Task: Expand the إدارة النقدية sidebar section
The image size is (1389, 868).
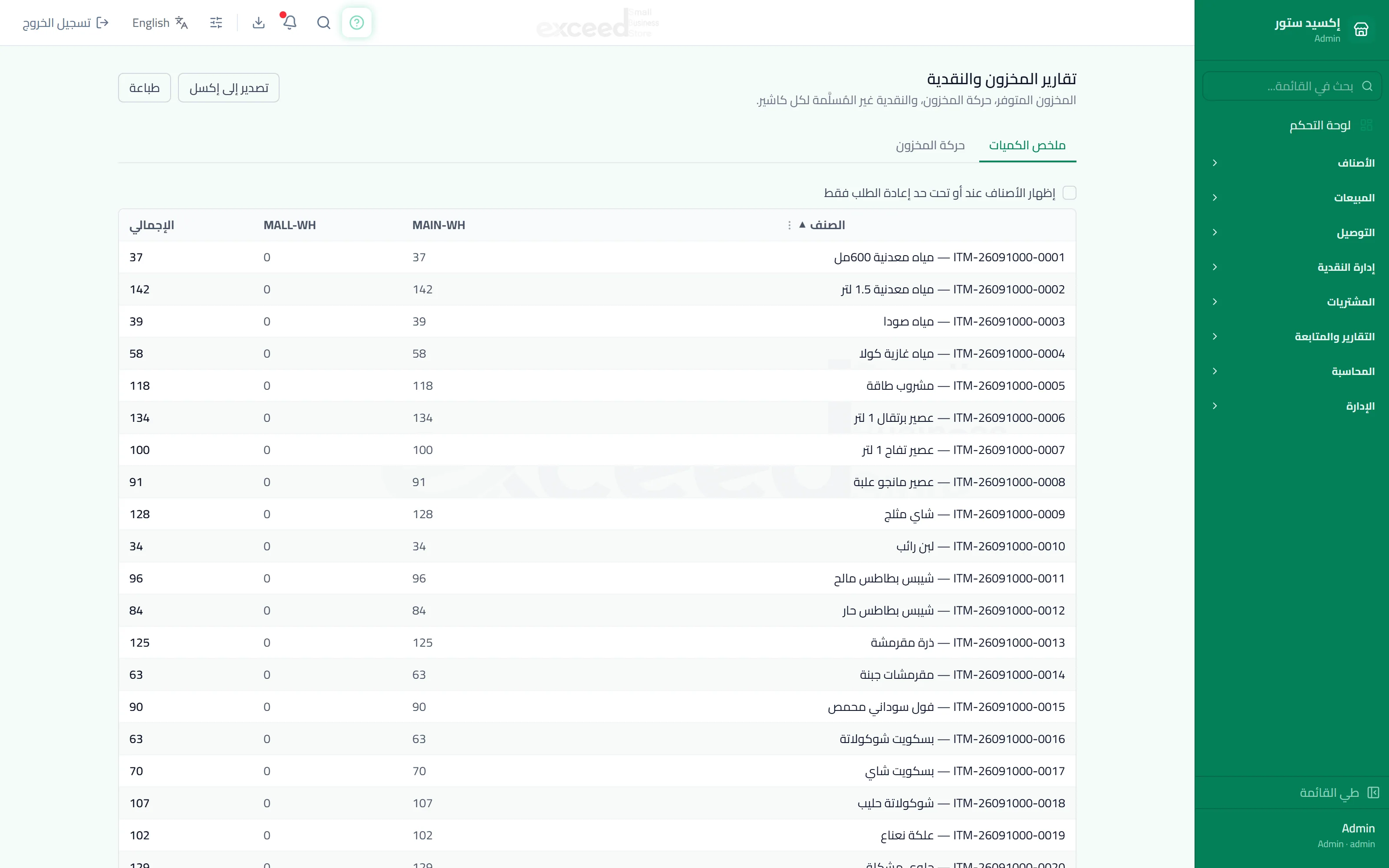Action: (x=1291, y=267)
